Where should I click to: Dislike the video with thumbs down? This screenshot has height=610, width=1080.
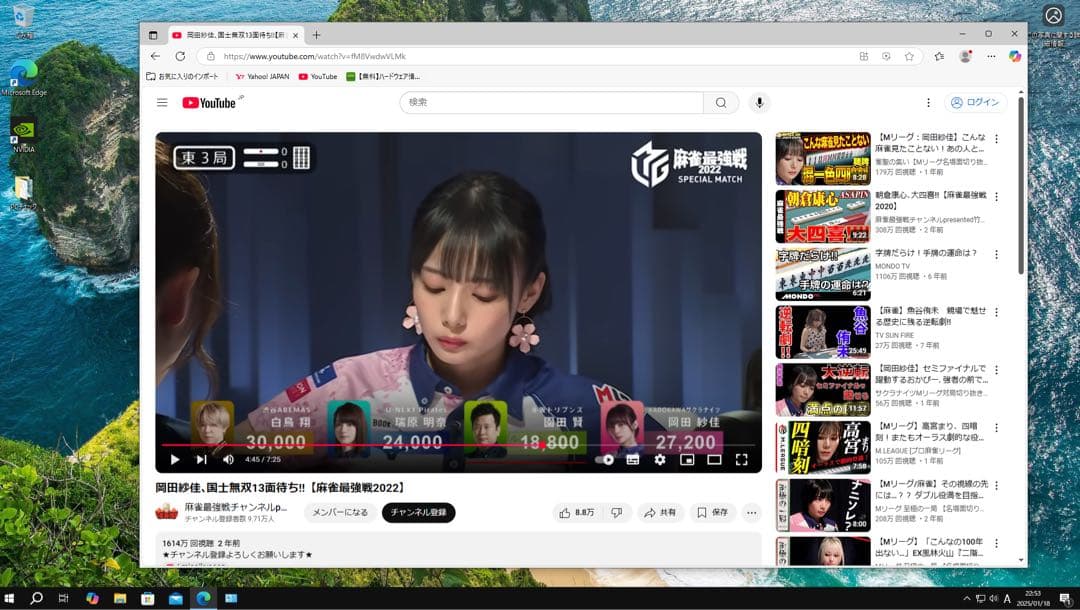pos(617,513)
